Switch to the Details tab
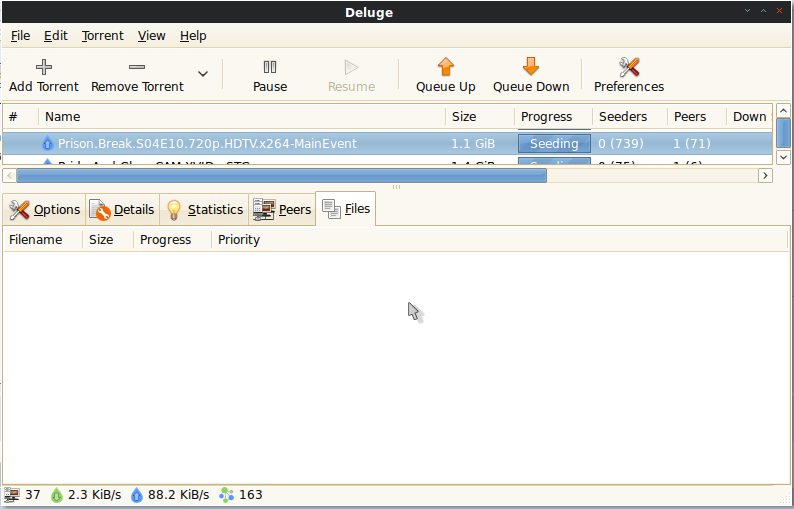This screenshot has width=794, height=509. pyautogui.click(x=122, y=210)
